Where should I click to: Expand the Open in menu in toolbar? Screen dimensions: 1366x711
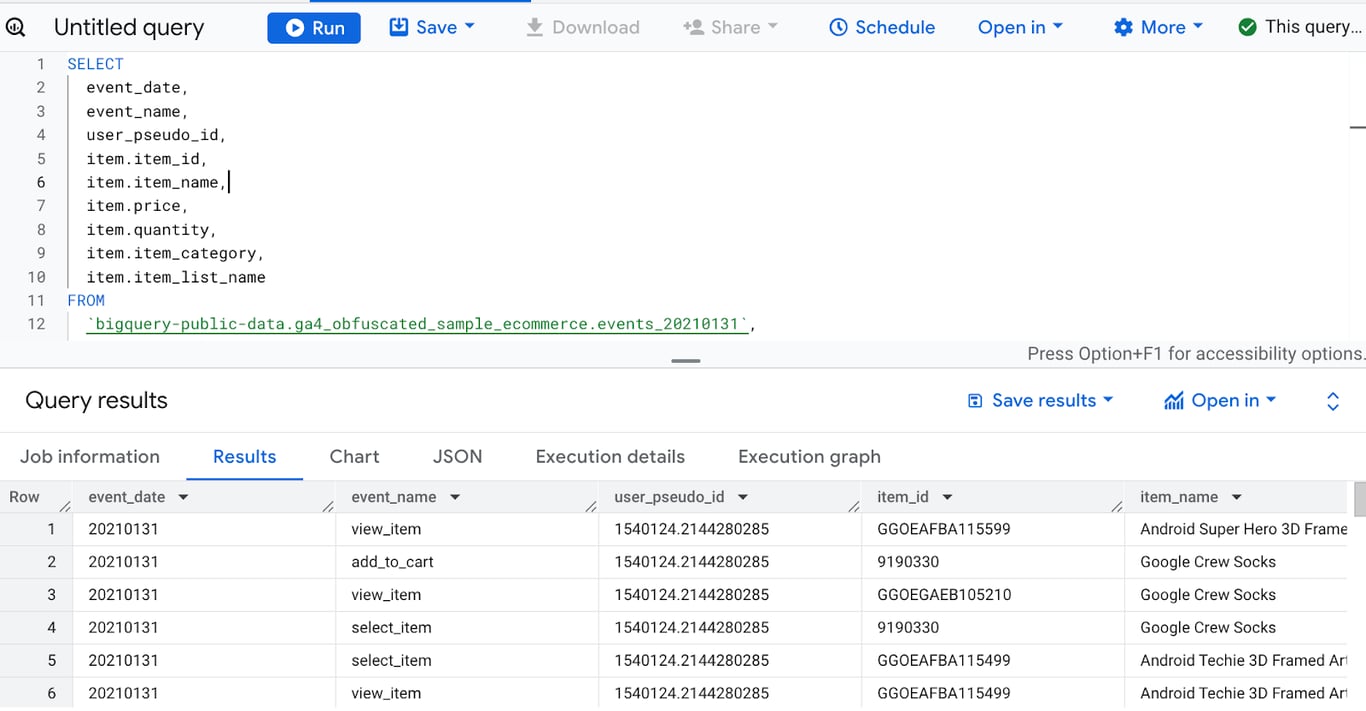click(1020, 27)
